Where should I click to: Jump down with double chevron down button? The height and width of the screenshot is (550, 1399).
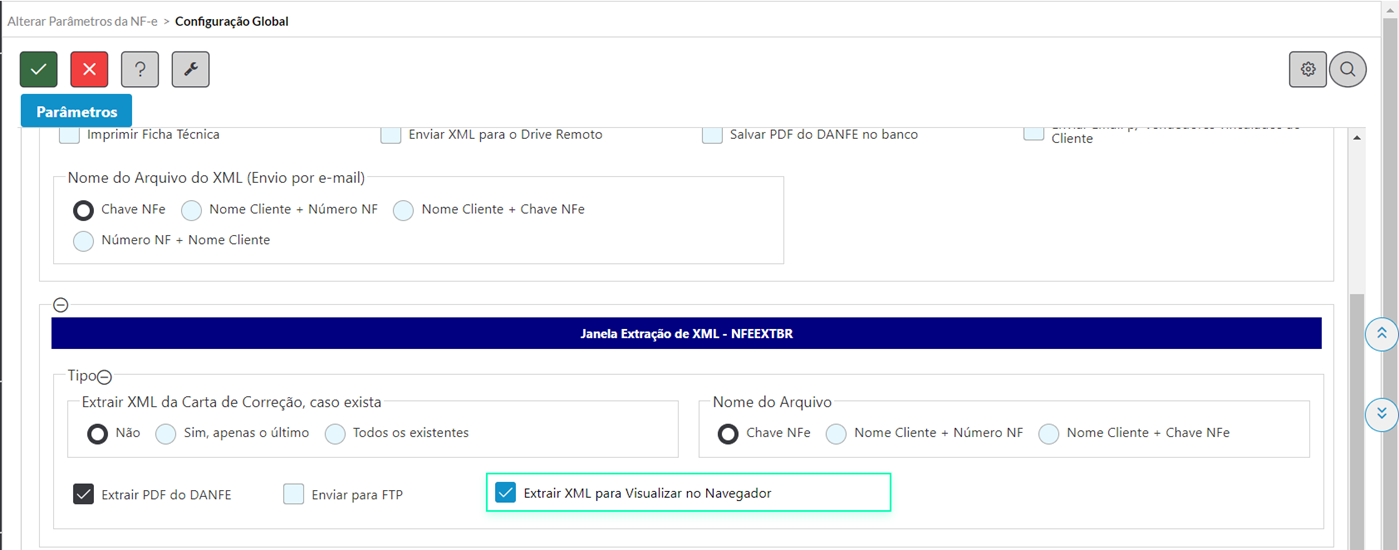tap(1381, 412)
